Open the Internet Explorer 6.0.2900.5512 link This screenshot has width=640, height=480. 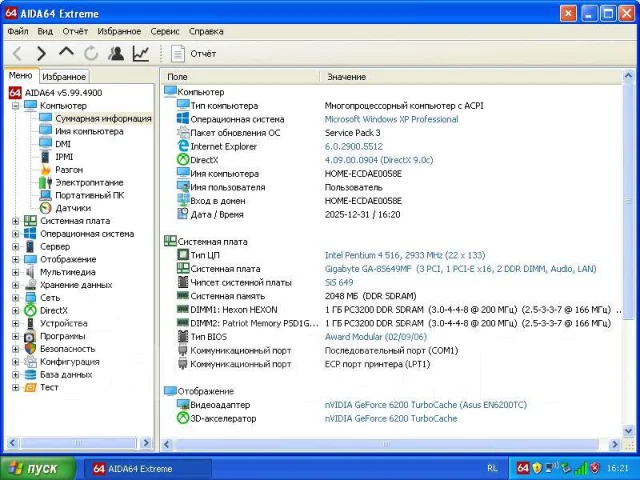coord(353,147)
